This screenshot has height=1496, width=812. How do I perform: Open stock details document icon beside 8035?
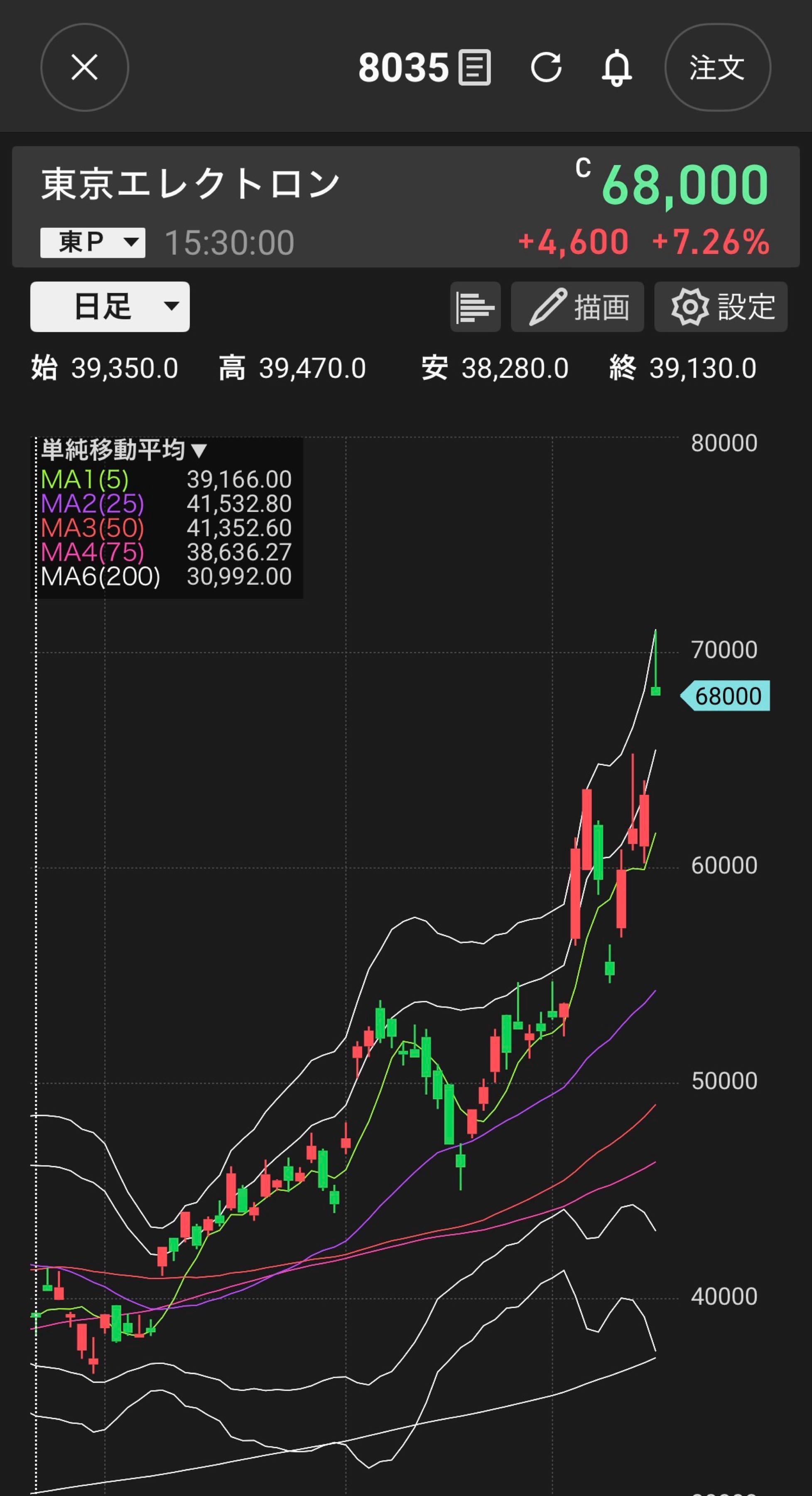(x=475, y=67)
